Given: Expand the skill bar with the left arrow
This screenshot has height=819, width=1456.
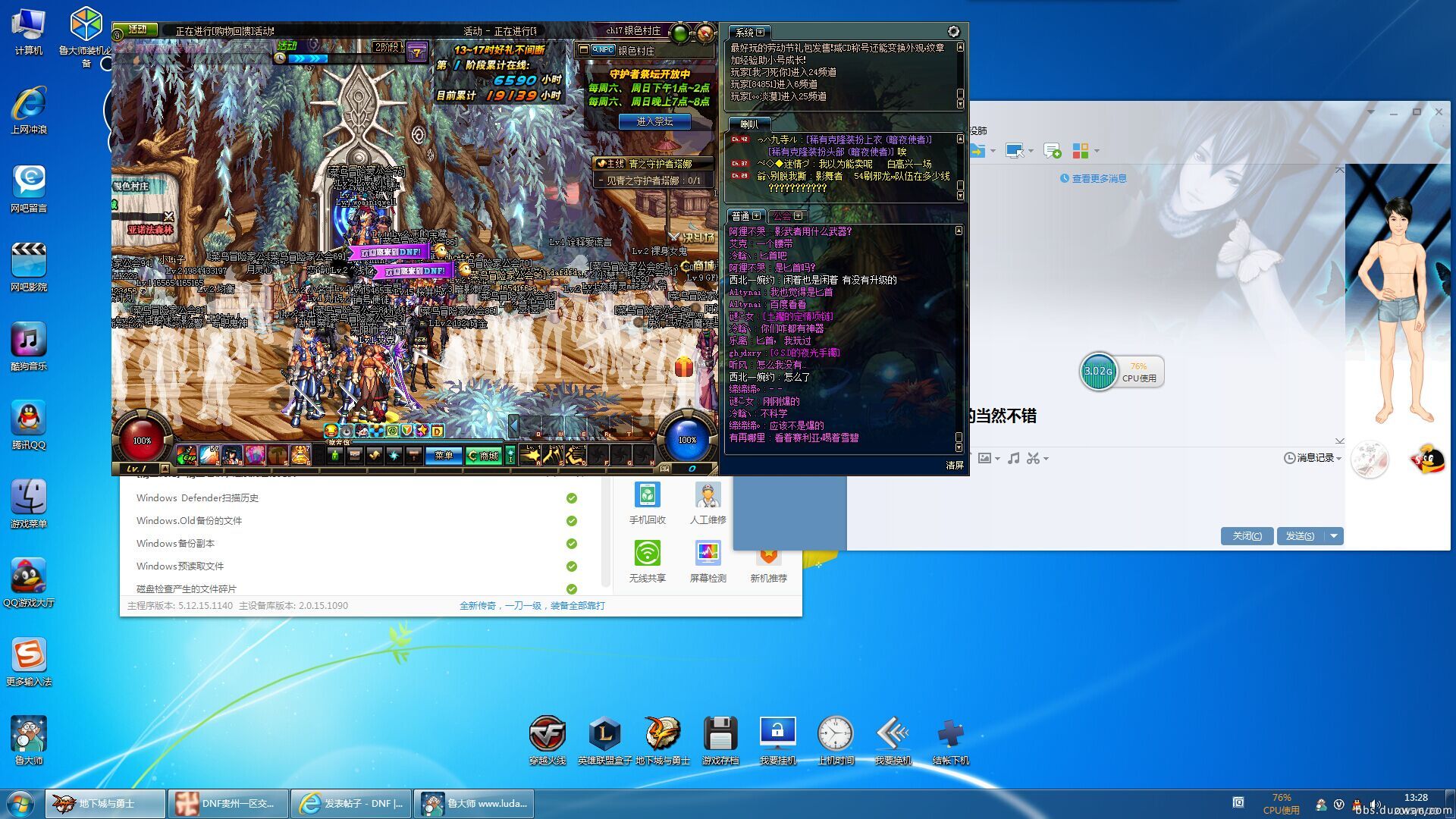Looking at the screenshot, I should 514,427.
